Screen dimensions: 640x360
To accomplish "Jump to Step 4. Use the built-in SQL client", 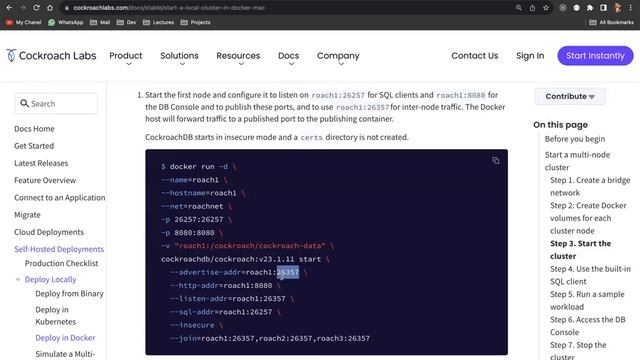I will tap(590, 275).
